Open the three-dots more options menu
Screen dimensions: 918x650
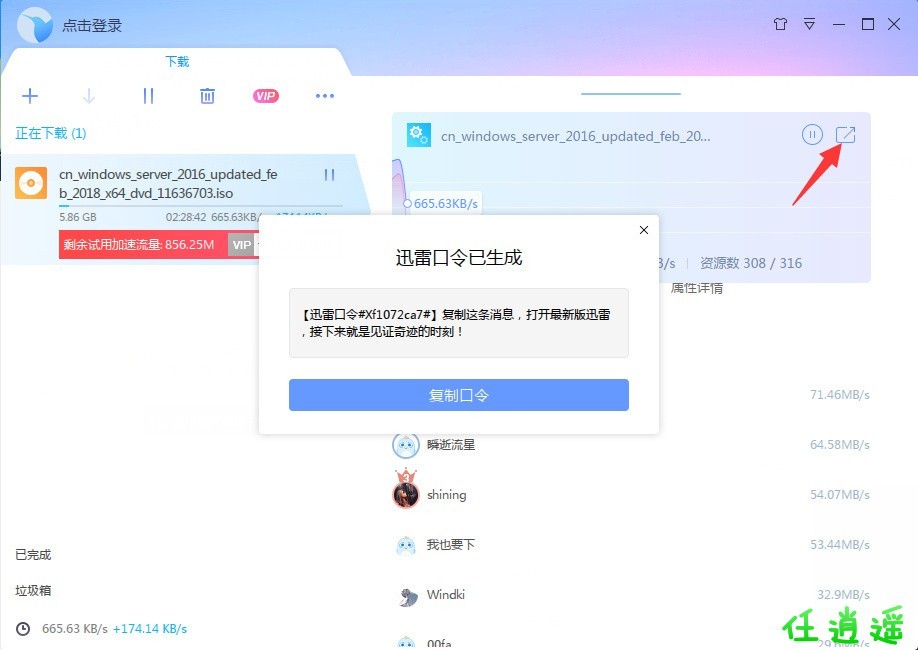pos(324,96)
